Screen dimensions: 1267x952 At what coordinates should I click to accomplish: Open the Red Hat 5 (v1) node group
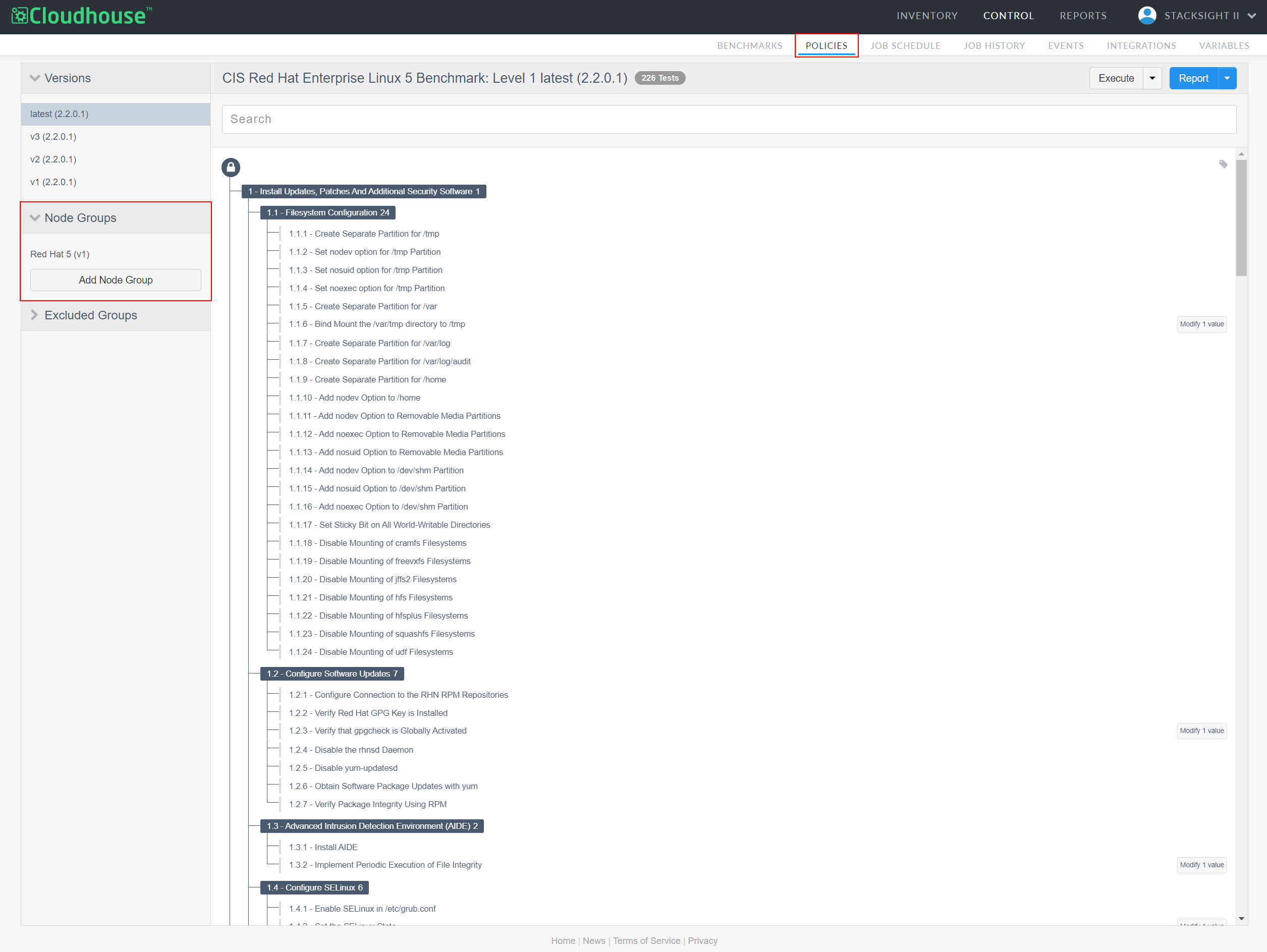point(60,254)
